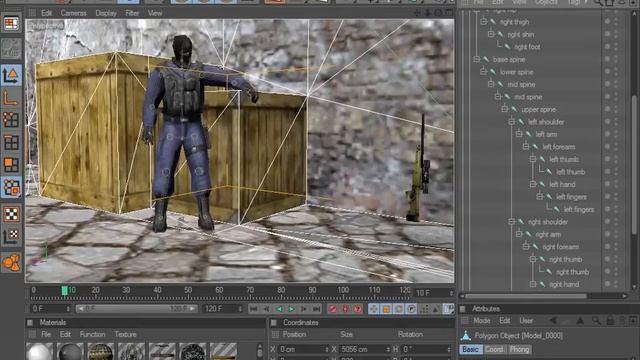Click Attributes lock icon
This screenshot has width=640, height=360.
pyautogui.click(x=610, y=321)
